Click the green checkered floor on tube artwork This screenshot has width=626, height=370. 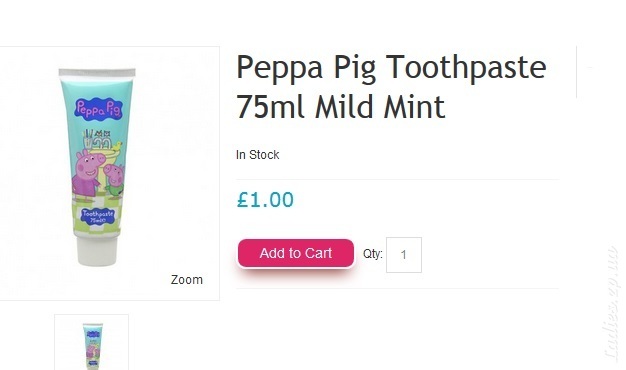click(97, 218)
